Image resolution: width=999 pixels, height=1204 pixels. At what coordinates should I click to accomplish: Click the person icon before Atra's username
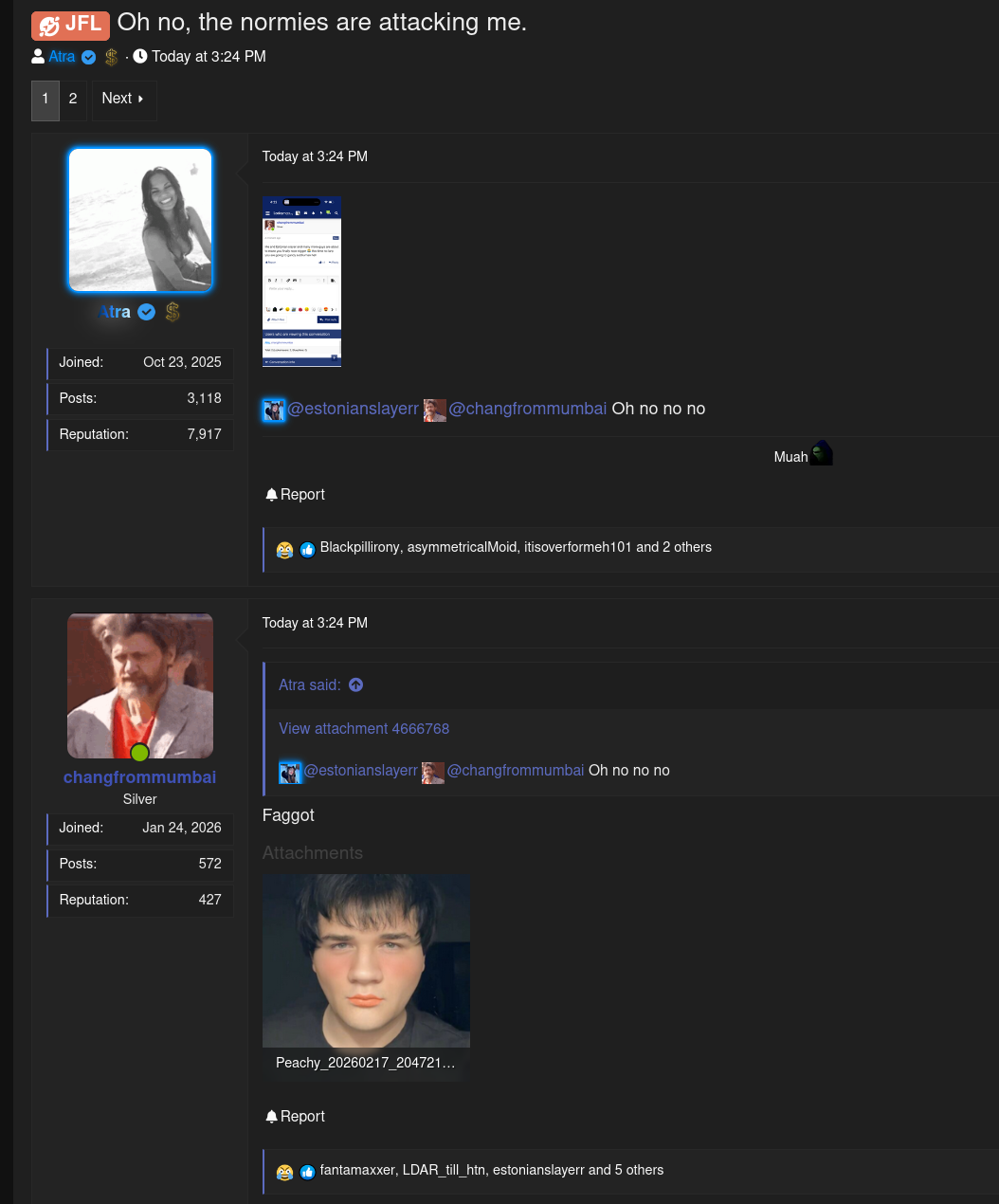click(37, 56)
